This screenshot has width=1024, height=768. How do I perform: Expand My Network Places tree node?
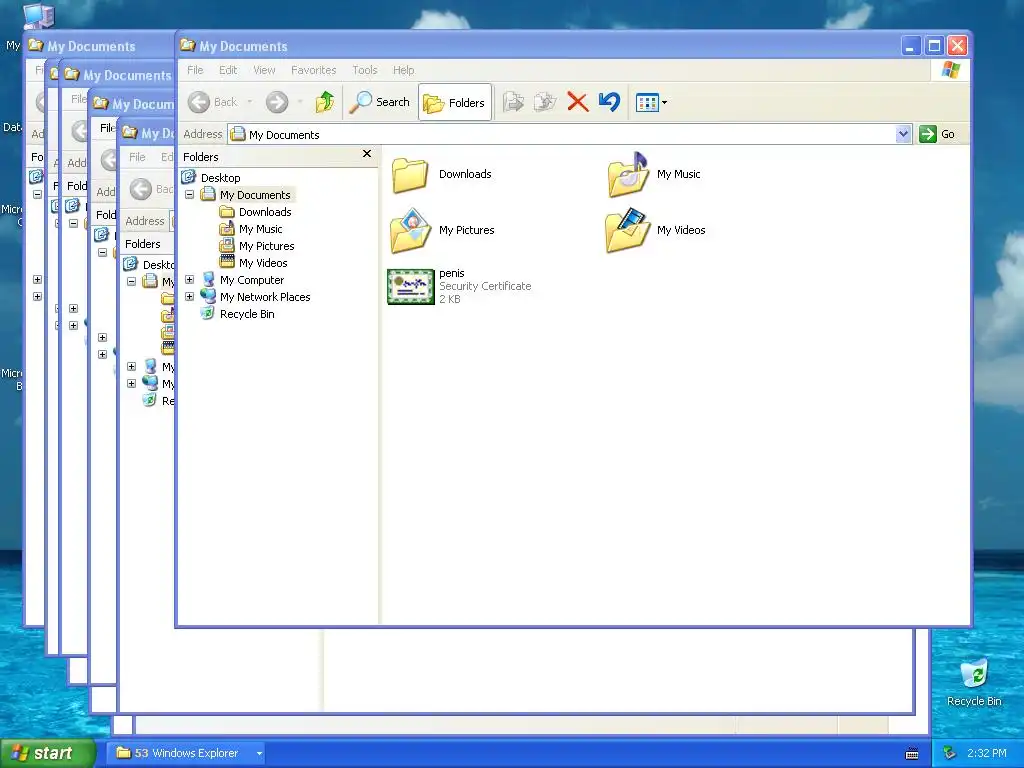189,296
